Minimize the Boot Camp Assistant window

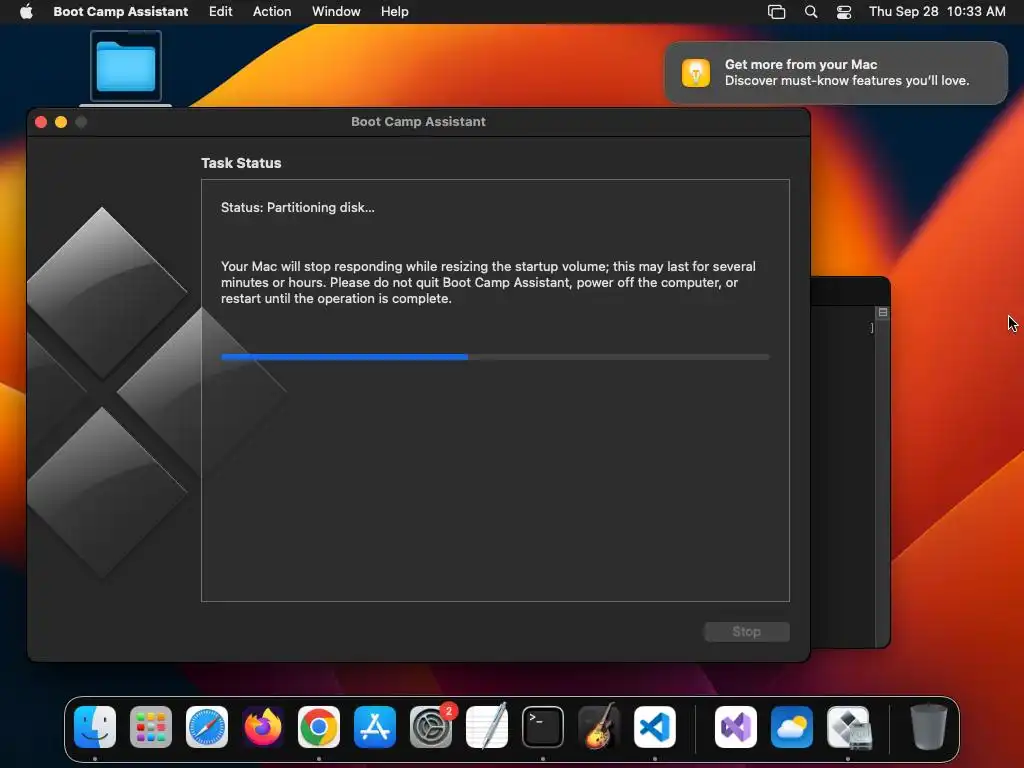coord(61,122)
